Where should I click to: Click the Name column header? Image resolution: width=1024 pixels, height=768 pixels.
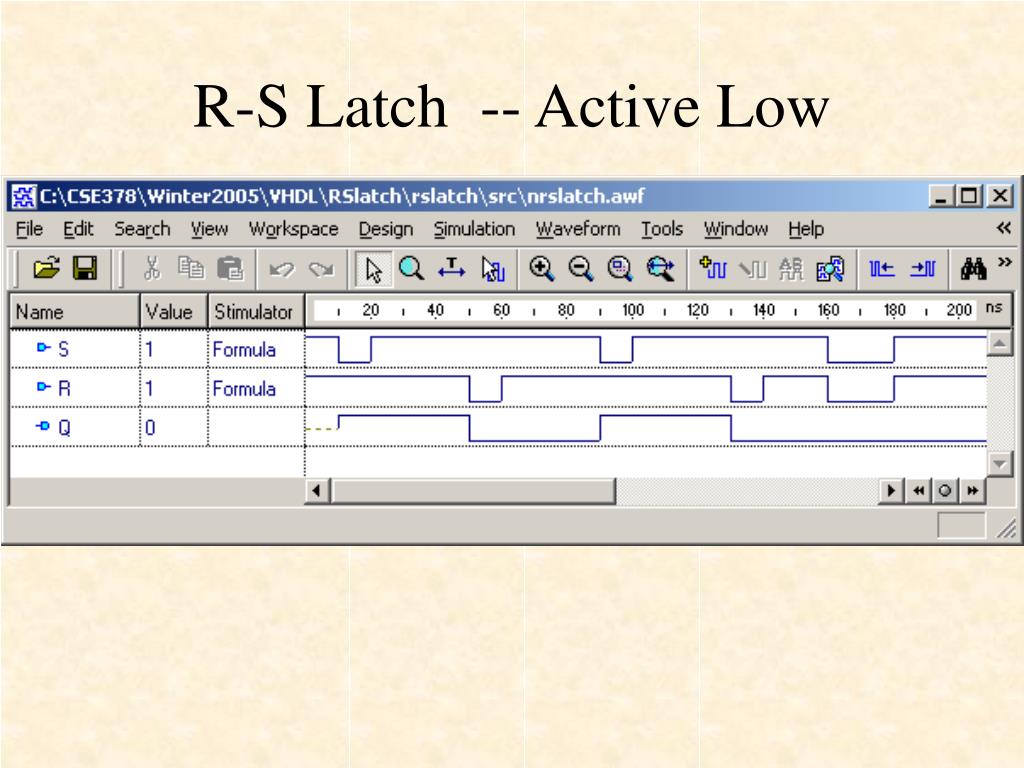point(74,311)
